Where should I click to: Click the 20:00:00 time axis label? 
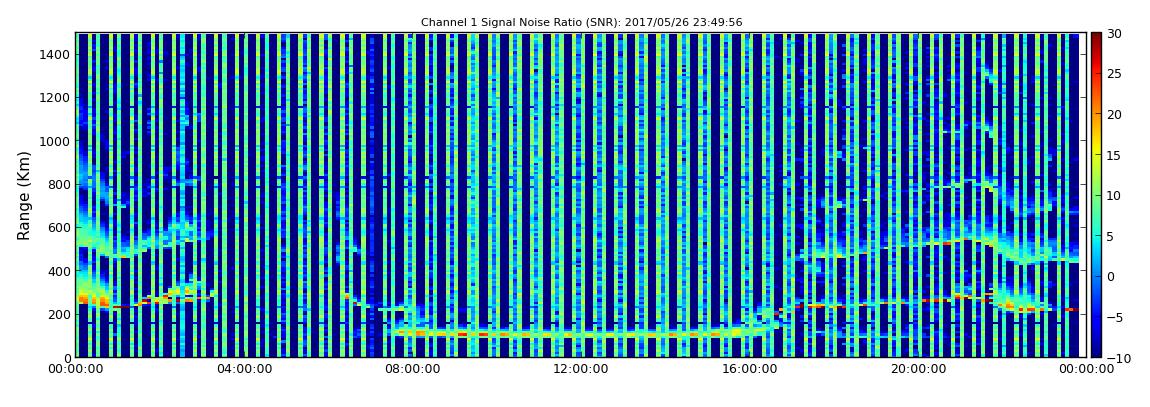pos(918,370)
